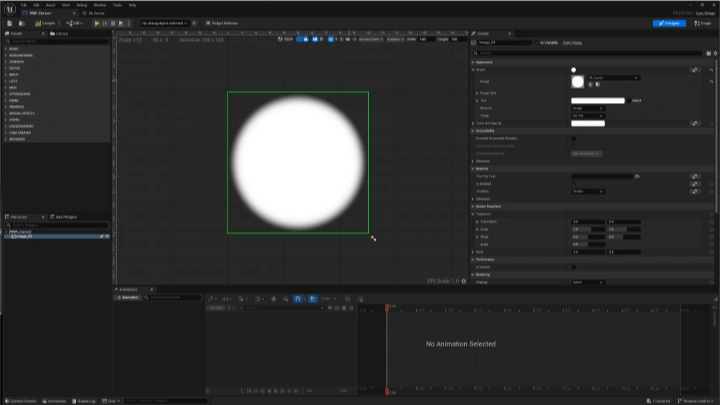720x405 pixels.
Task: Click the green Play button
Action: 96,23
